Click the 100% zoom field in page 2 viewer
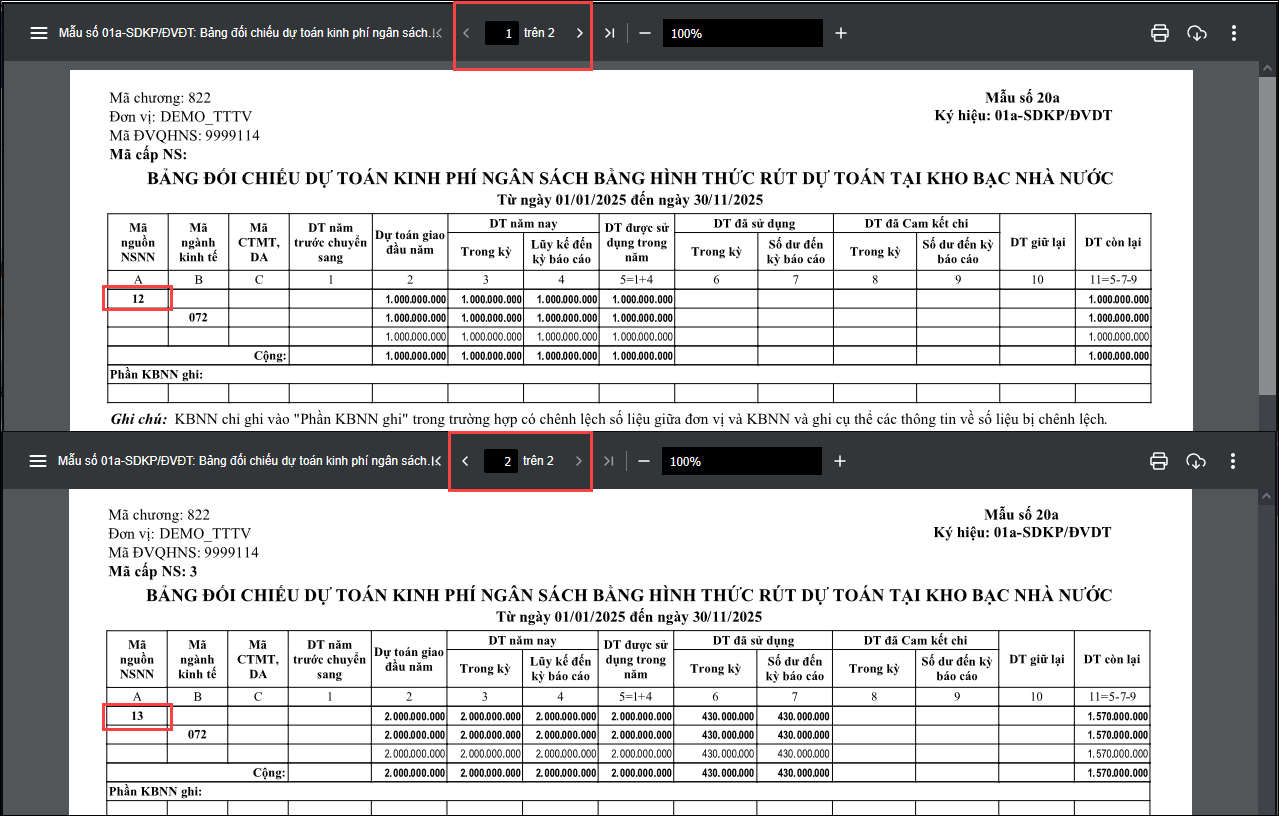1279x816 pixels. (741, 461)
